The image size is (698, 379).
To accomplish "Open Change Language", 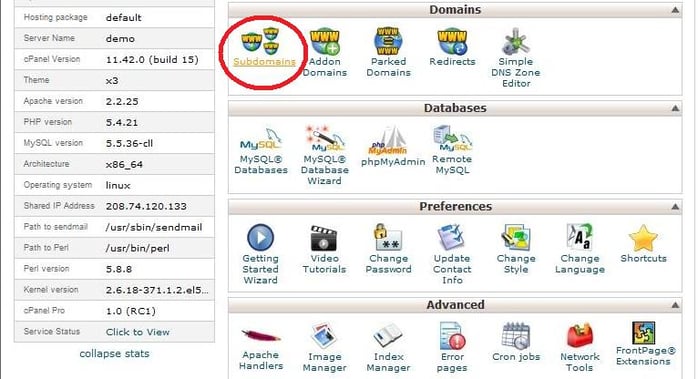I will click(580, 237).
